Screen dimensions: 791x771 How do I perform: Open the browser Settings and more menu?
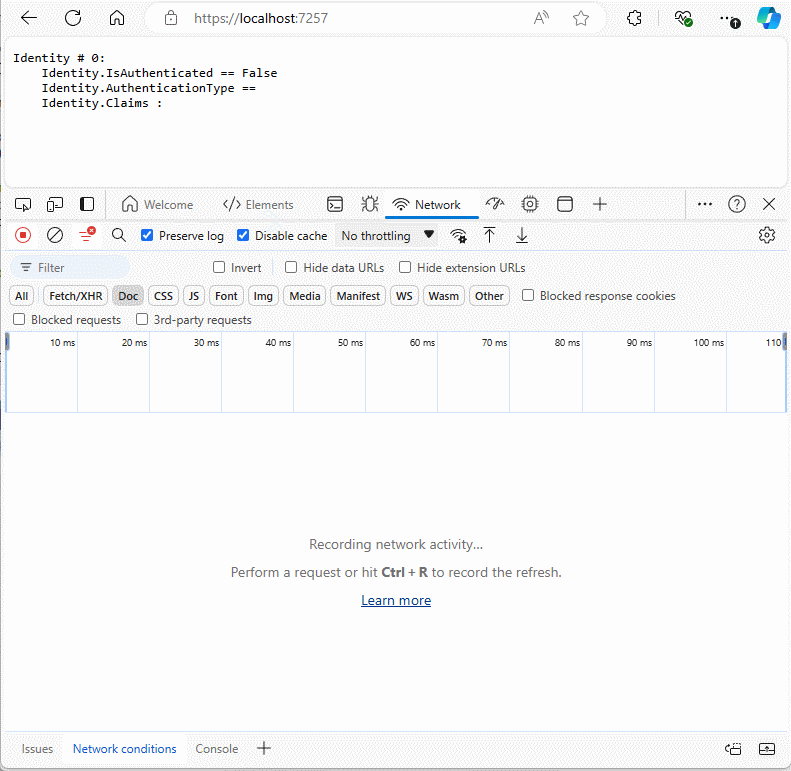pyautogui.click(x=729, y=19)
